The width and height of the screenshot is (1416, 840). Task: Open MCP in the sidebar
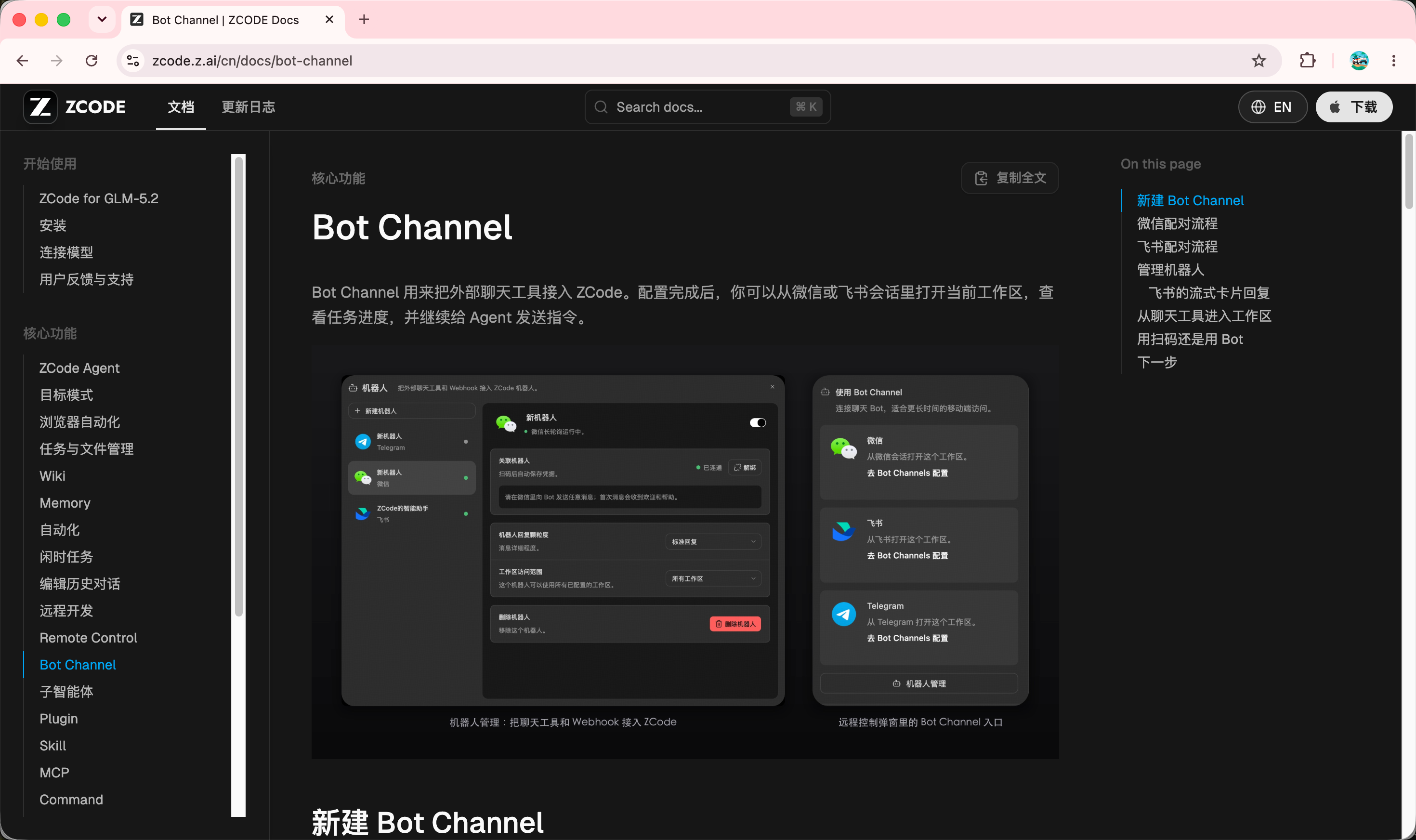click(x=54, y=773)
